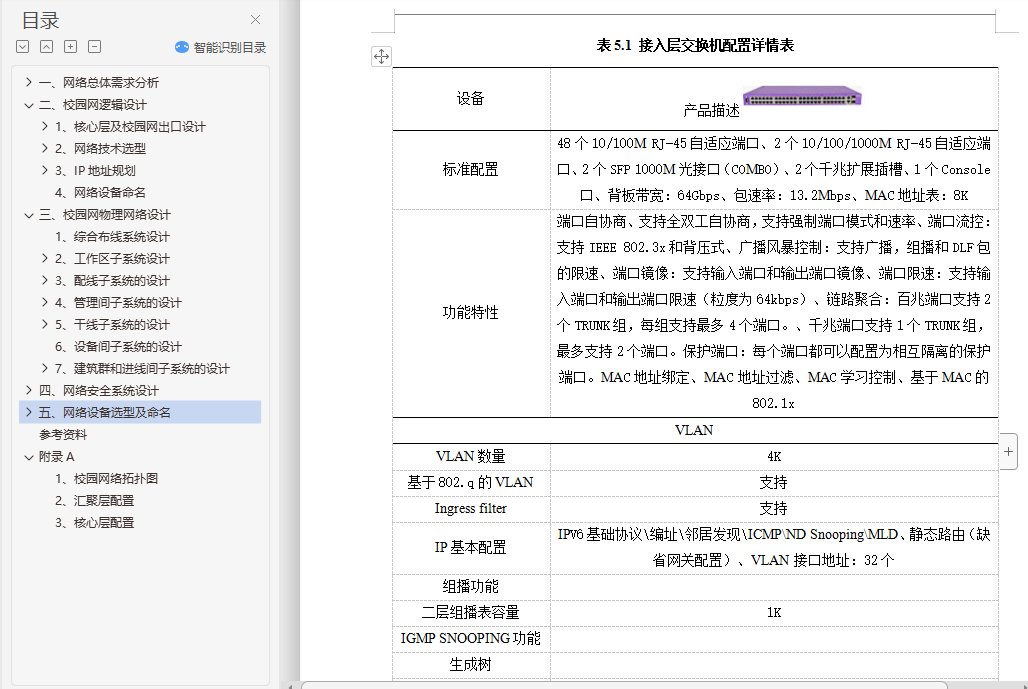Open 2、工作区子系统设计 section
The image size is (1028, 689).
tap(112, 259)
